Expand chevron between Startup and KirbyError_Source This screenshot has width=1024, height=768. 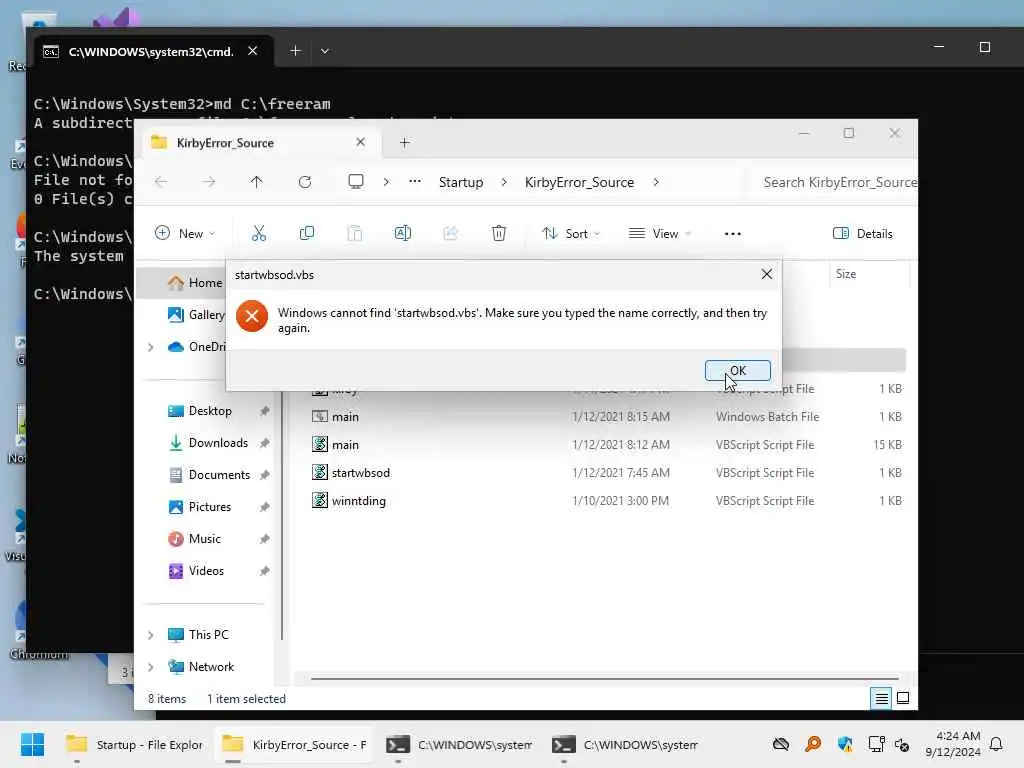[504, 182]
